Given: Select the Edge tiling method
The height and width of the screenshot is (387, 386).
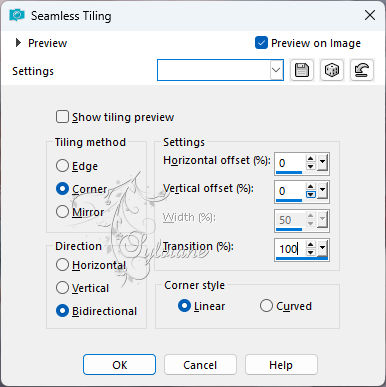Looking at the screenshot, I should click(62, 166).
